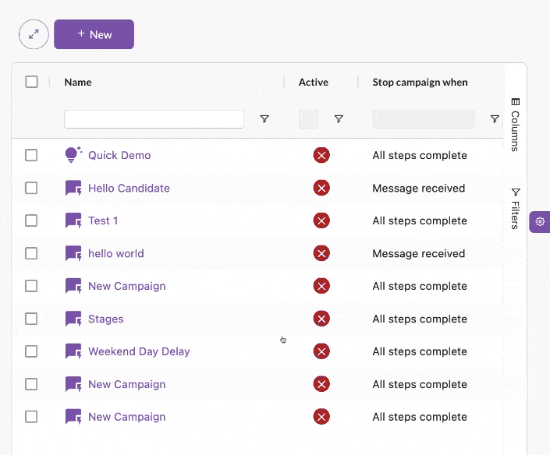Viewport: 550px width, 455px height.
Task: Expand the Filters side panel
Action: [x=515, y=208]
